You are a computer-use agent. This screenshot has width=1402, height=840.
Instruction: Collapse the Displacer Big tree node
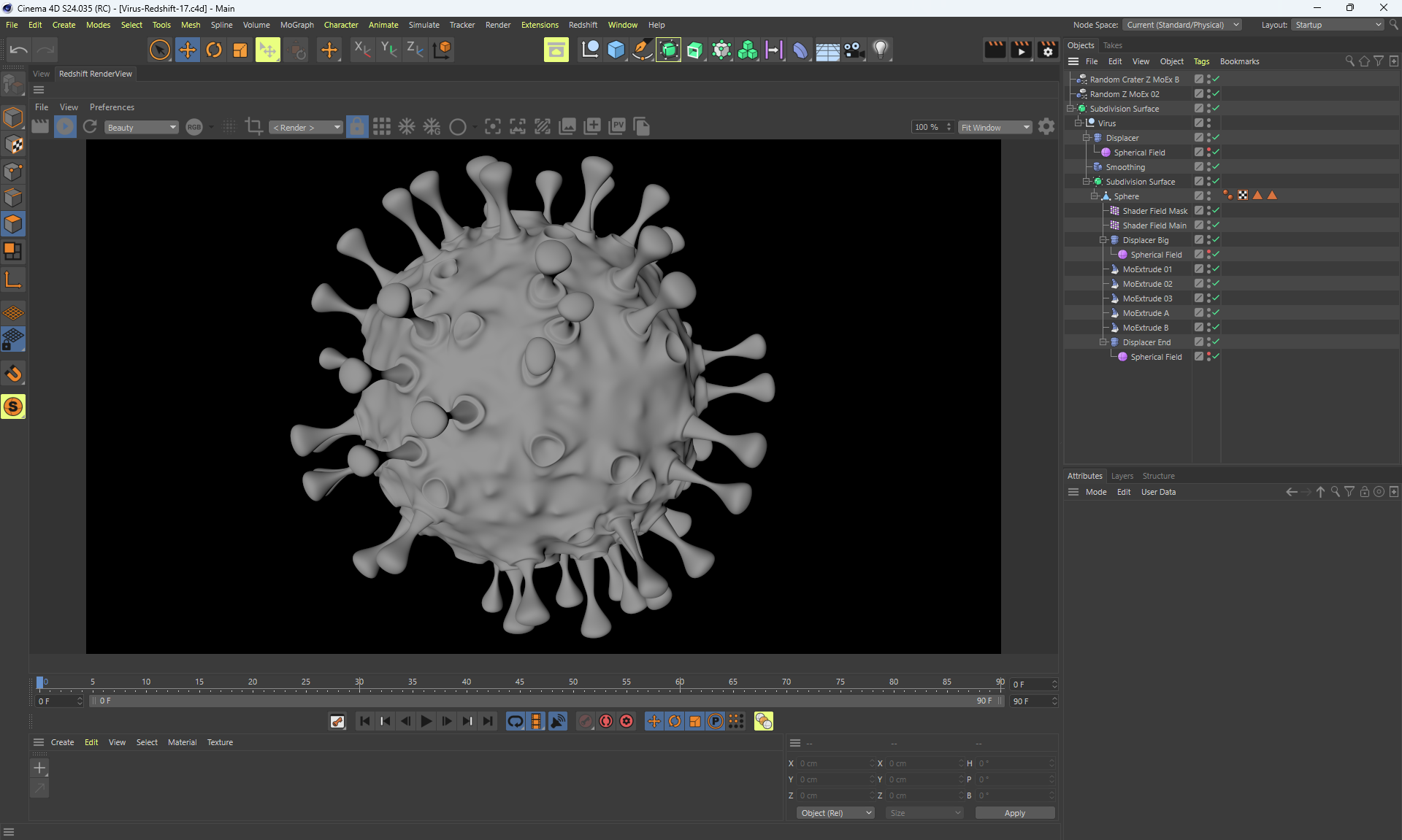point(1103,240)
